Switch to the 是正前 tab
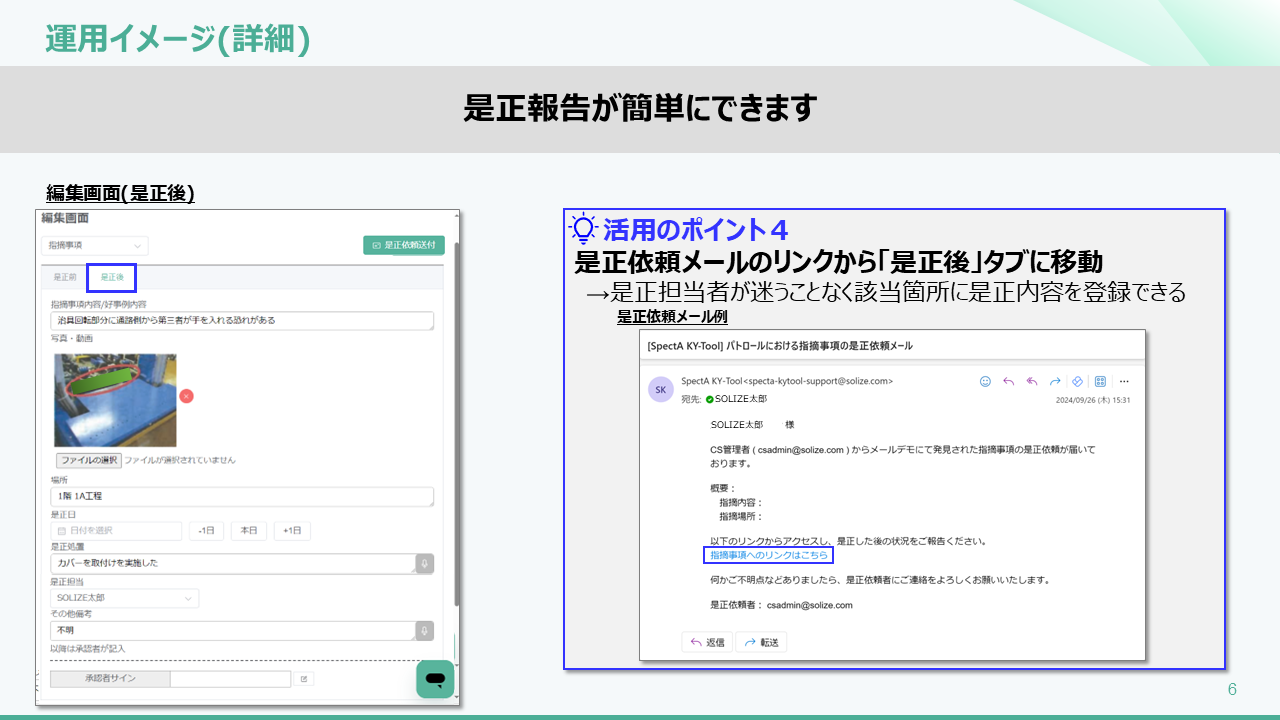This screenshot has height=720, width=1280. [65, 277]
